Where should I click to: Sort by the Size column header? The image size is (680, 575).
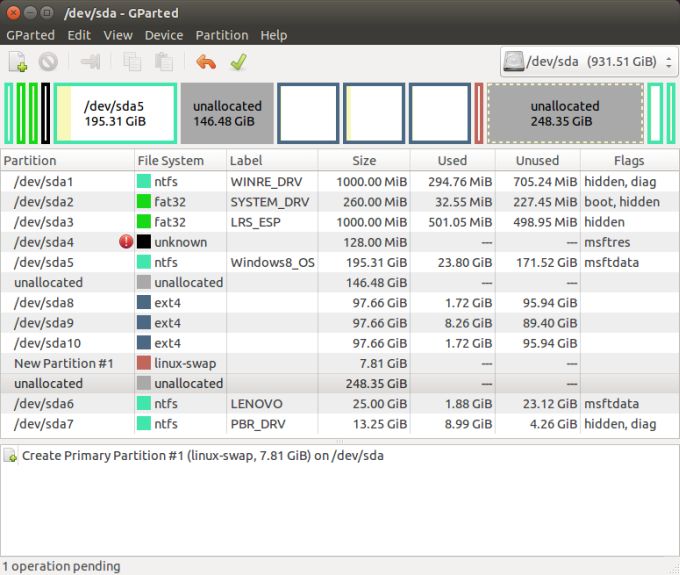click(x=364, y=160)
